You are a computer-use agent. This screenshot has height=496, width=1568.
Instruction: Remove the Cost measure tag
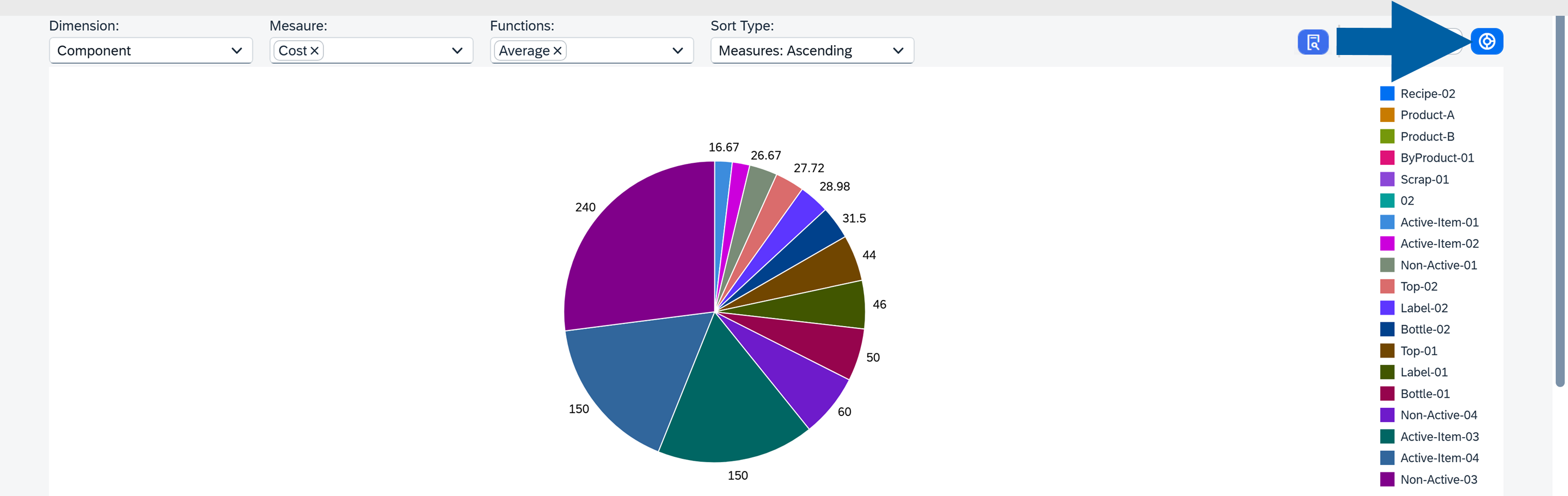coord(314,51)
